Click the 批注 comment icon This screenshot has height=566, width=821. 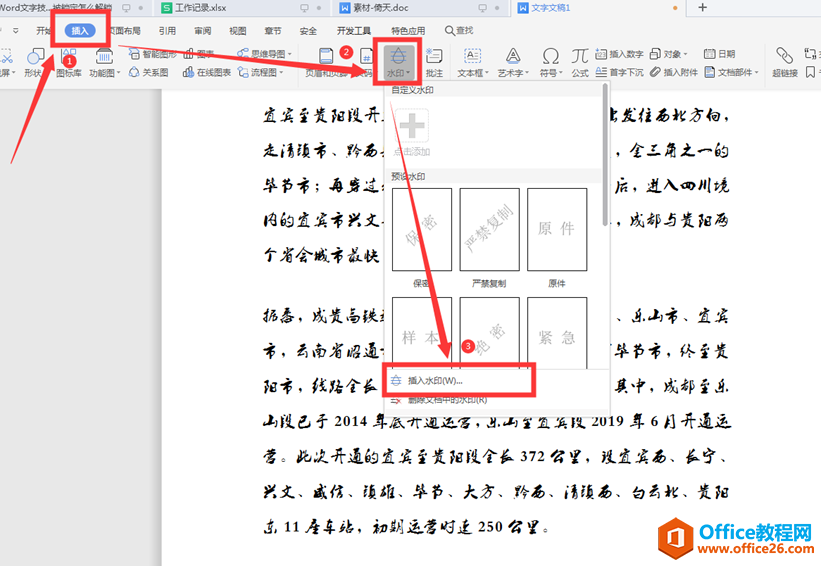434,62
